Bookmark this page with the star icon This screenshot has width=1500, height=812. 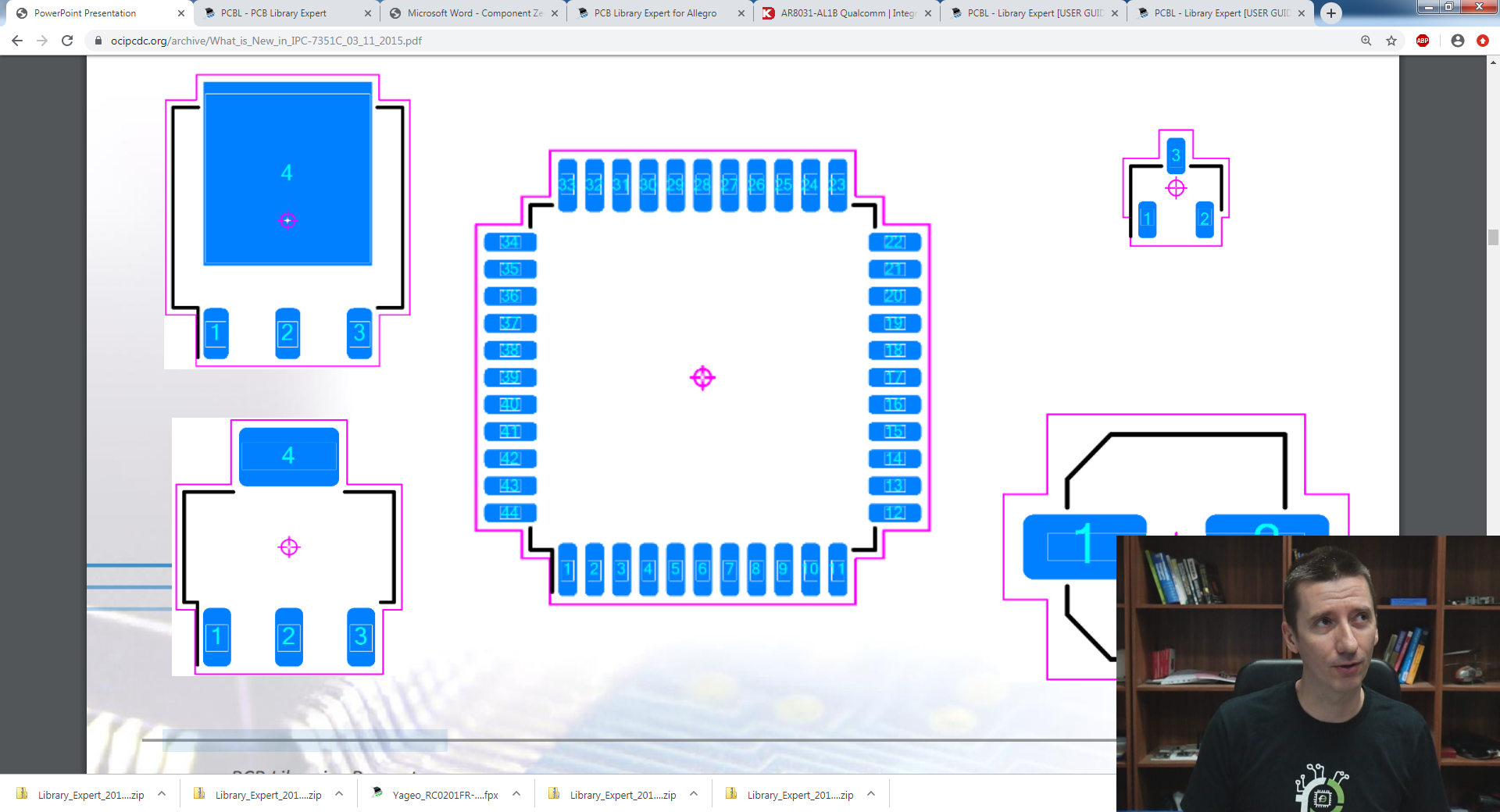pos(1391,41)
